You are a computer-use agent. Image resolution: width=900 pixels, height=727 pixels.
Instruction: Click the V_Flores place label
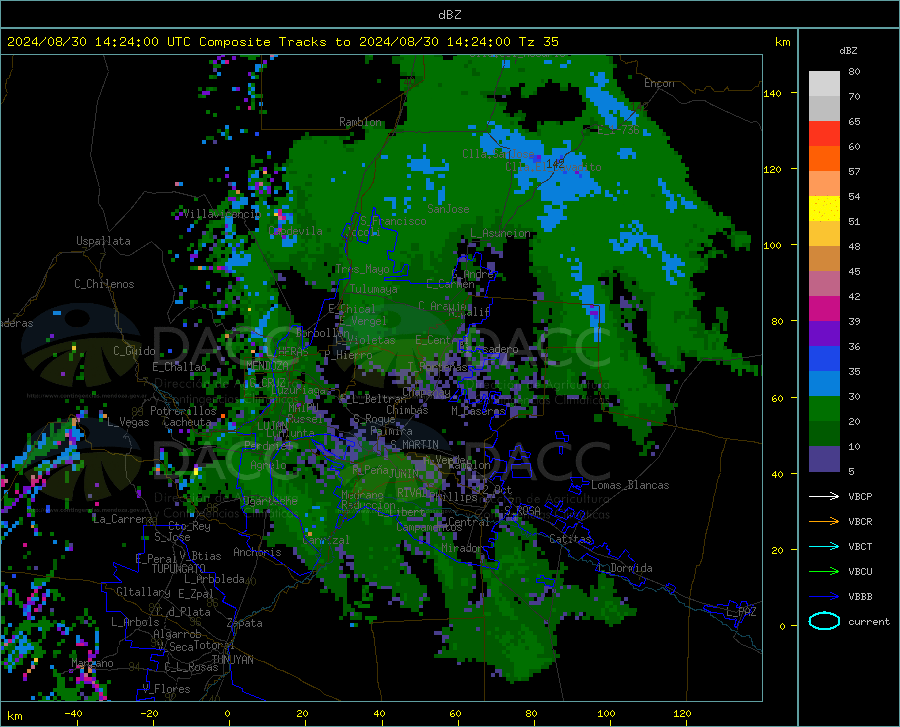click(x=166, y=689)
